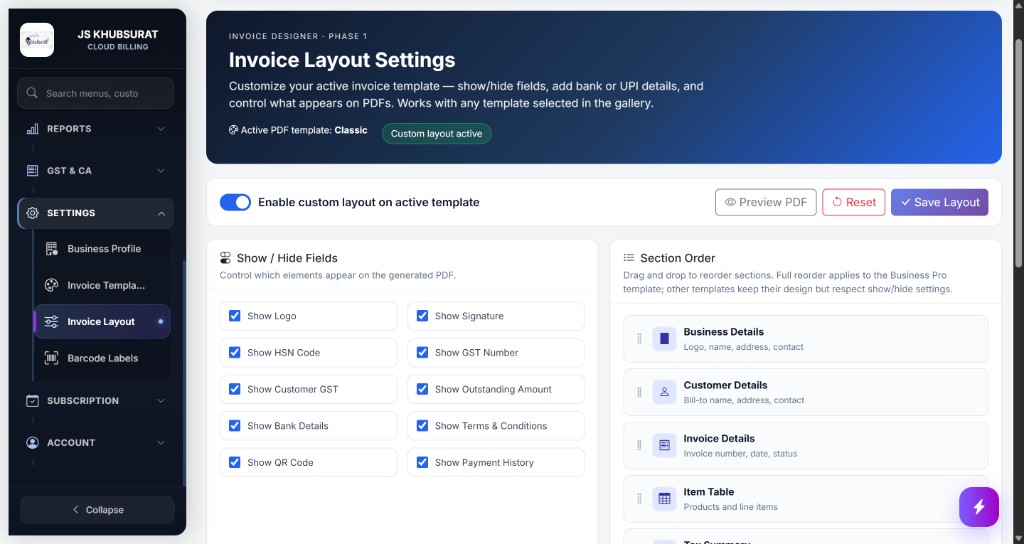Click the Show / Hide Fields toggle icon
The height and width of the screenshot is (544, 1024).
225,258
